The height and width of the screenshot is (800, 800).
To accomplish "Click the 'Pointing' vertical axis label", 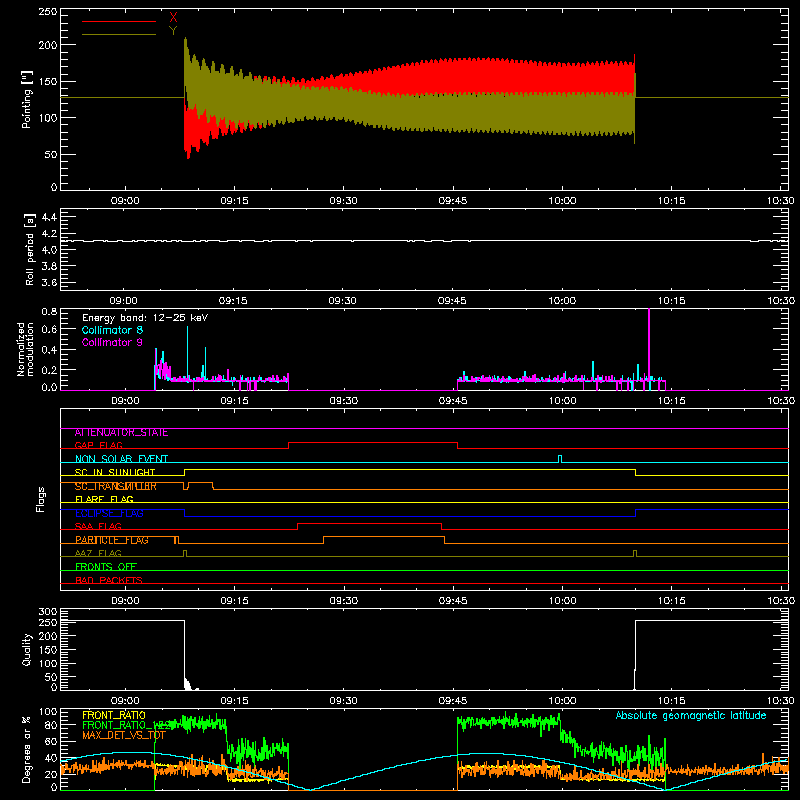I will point(27,99).
